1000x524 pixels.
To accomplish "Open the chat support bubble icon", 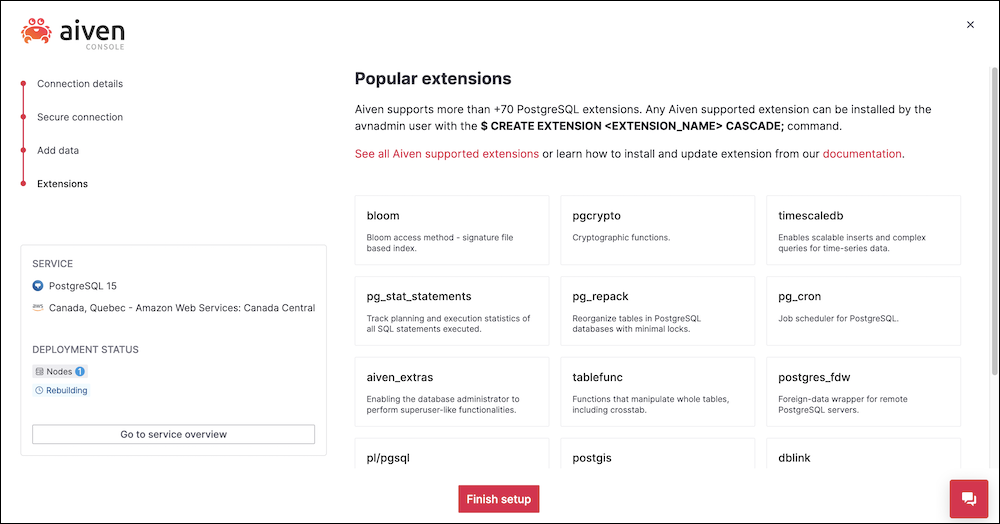I will (969, 499).
